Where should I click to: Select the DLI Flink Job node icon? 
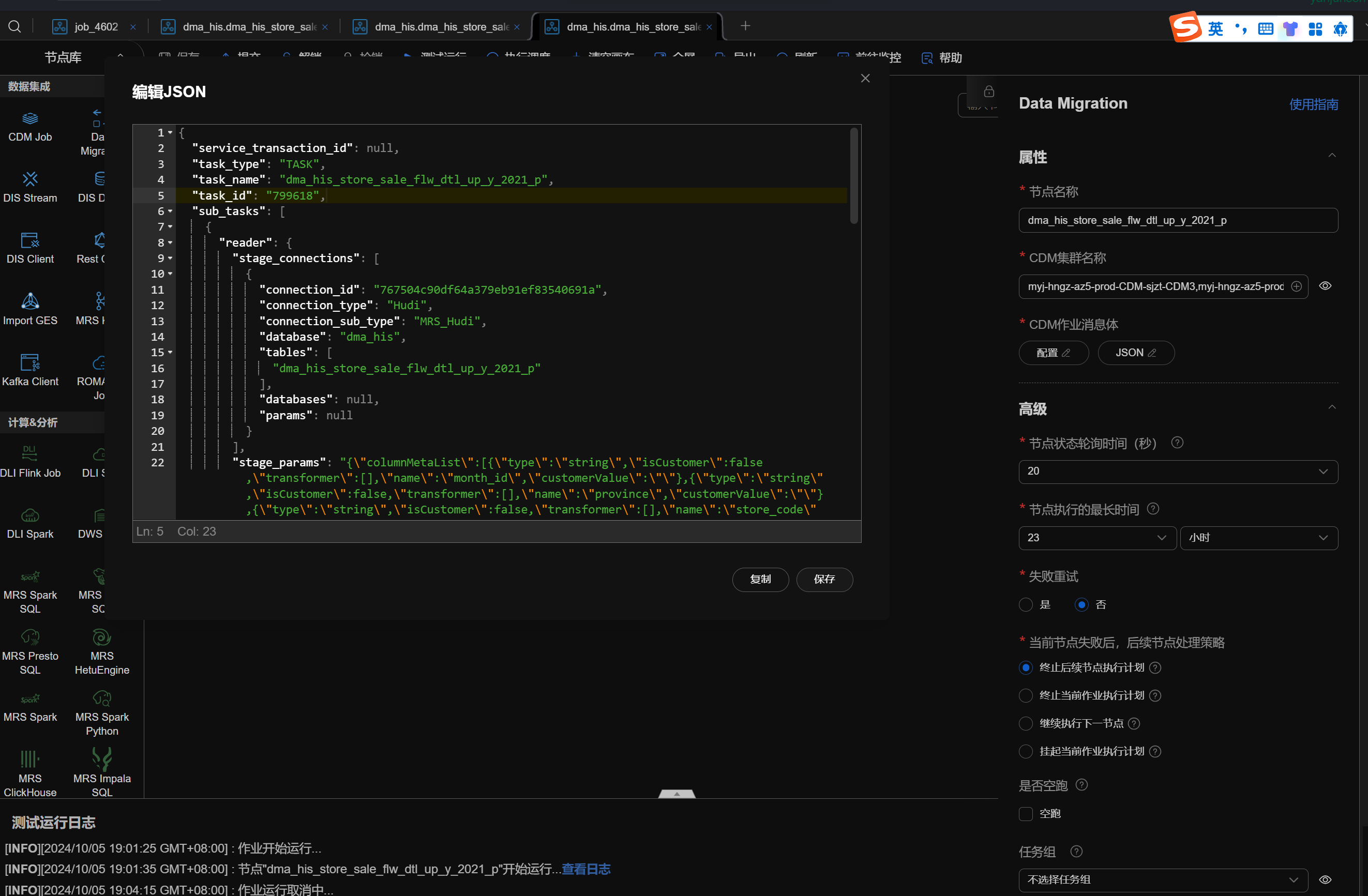[x=30, y=453]
